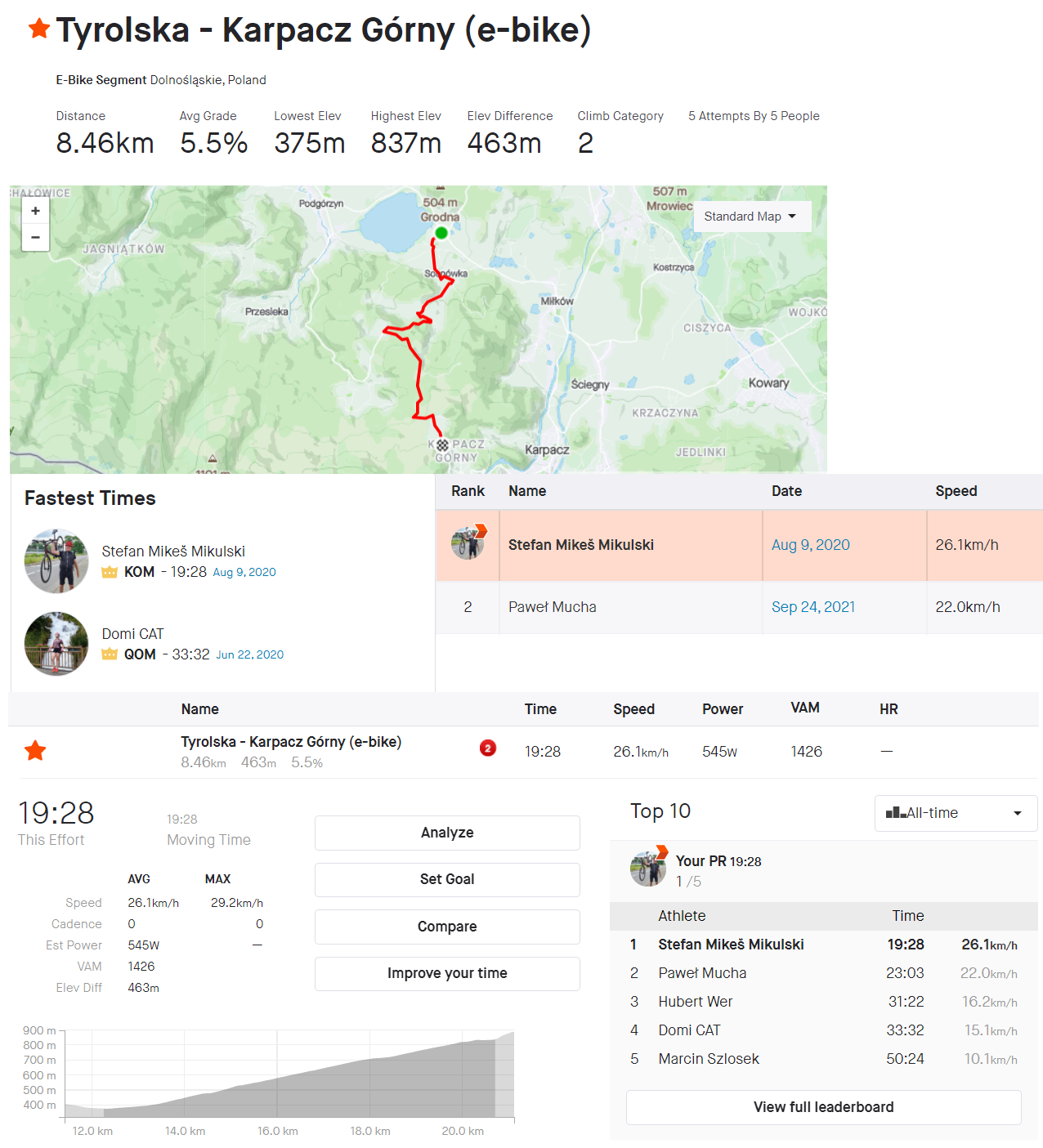Open the Sep 24, 2021 date link
Viewport: 1043px width, 1148px height.
click(x=812, y=607)
